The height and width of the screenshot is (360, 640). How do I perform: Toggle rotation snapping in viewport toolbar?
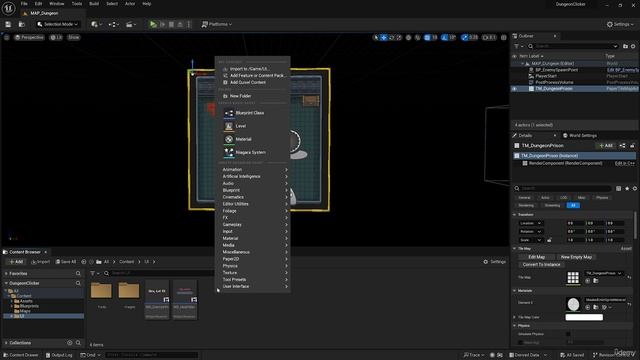[444, 38]
